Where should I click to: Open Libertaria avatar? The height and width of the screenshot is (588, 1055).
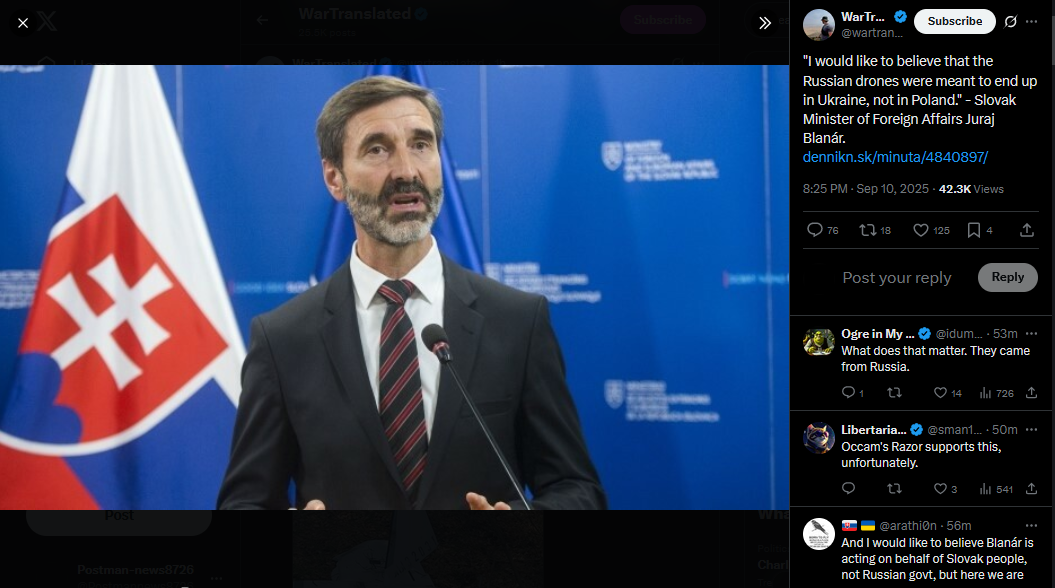coord(818,439)
